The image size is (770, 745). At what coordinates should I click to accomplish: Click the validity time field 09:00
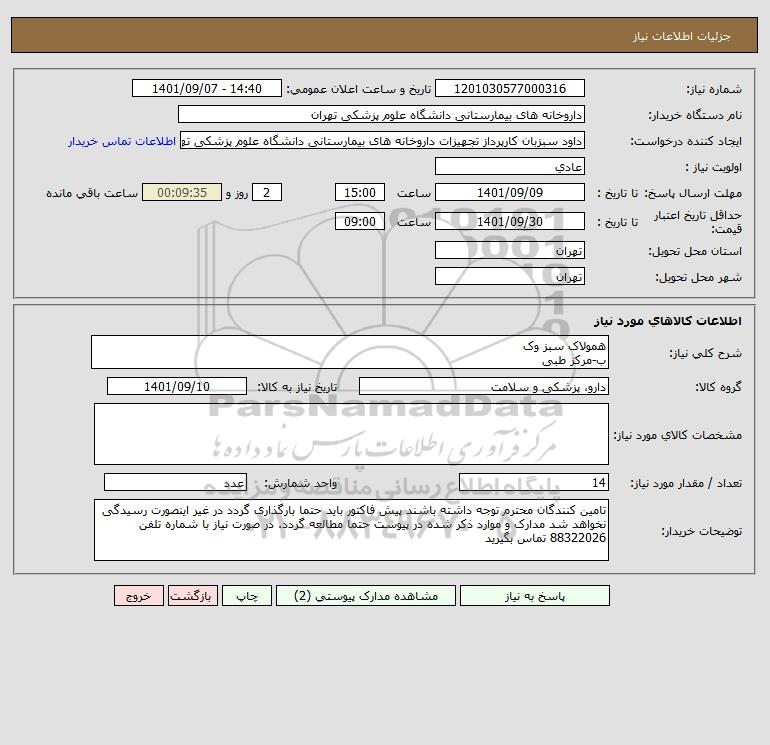click(x=360, y=221)
